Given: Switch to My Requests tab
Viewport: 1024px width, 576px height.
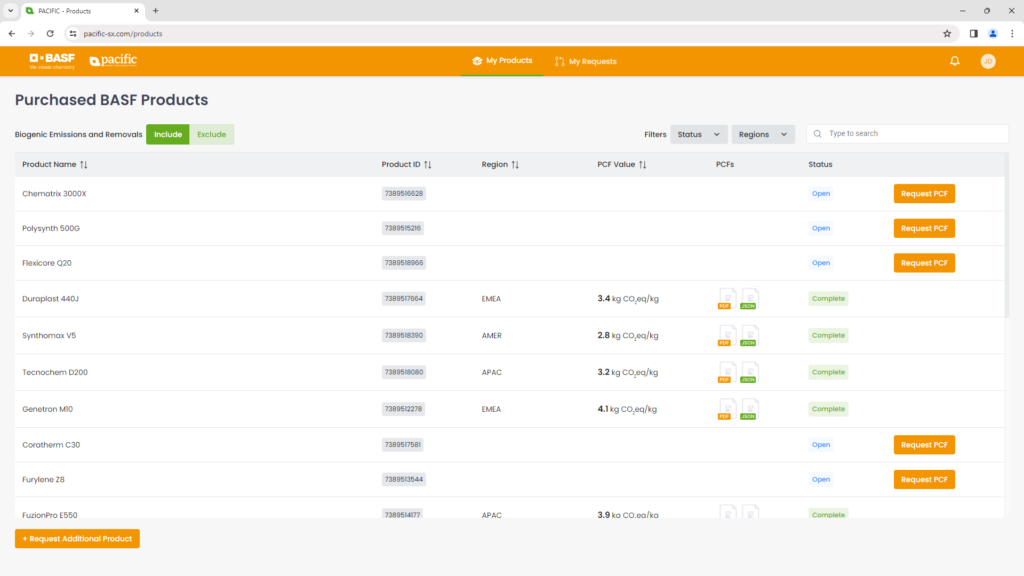Looking at the screenshot, I should 586,61.
